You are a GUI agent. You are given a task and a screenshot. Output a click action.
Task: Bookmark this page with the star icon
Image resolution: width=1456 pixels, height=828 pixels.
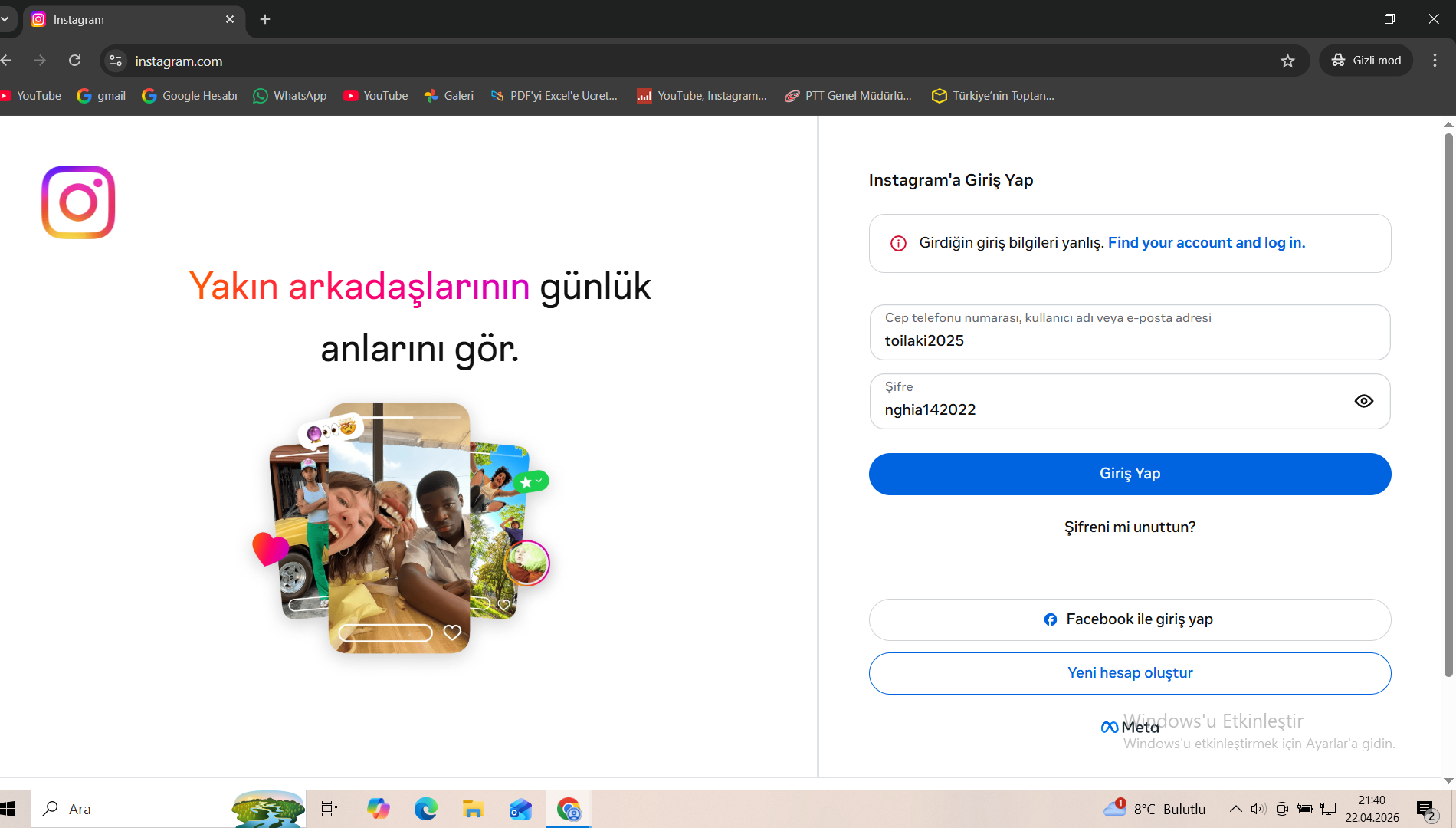point(1287,61)
